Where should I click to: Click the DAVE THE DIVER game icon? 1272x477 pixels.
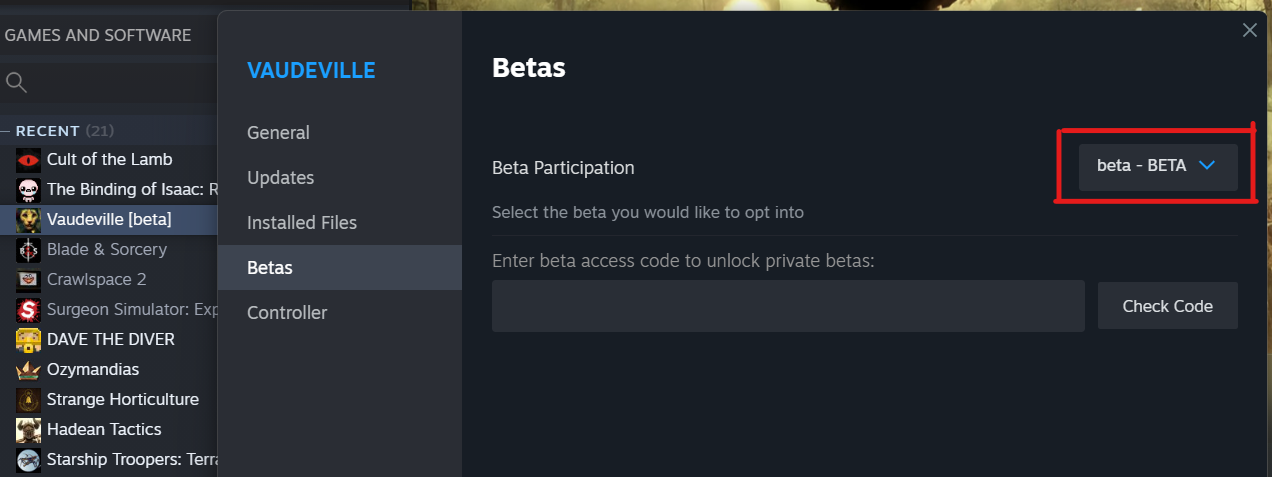coord(29,339)
